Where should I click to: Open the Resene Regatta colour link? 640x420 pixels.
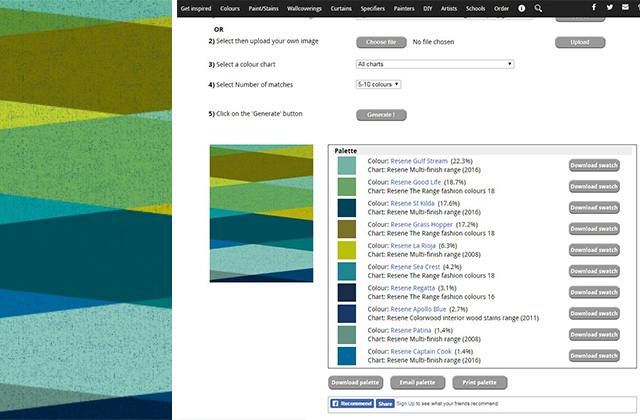(x=413, y=288)
